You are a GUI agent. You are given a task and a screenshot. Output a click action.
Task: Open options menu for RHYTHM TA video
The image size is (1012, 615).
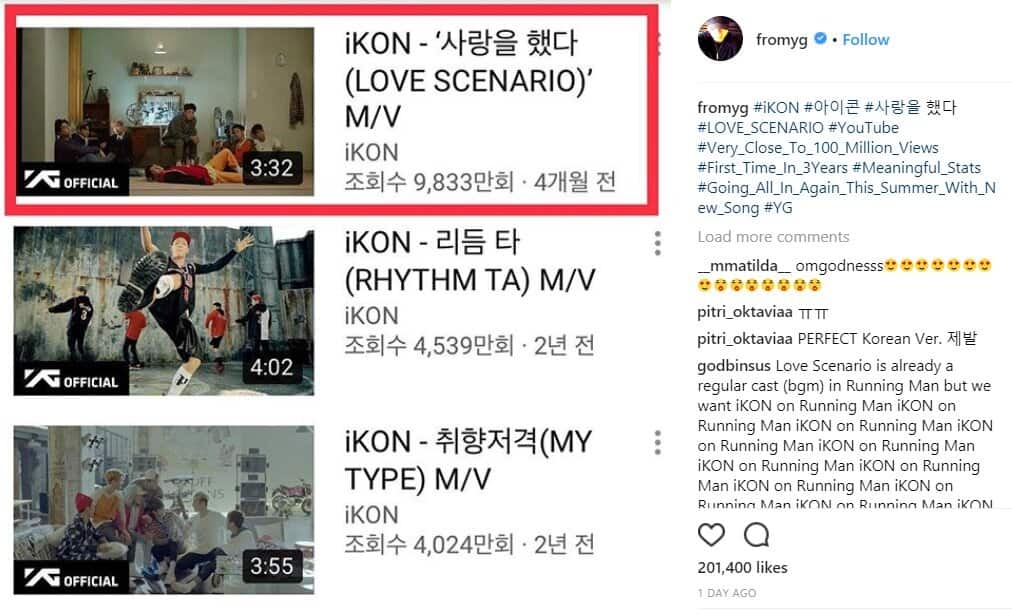tap(657, 243)
